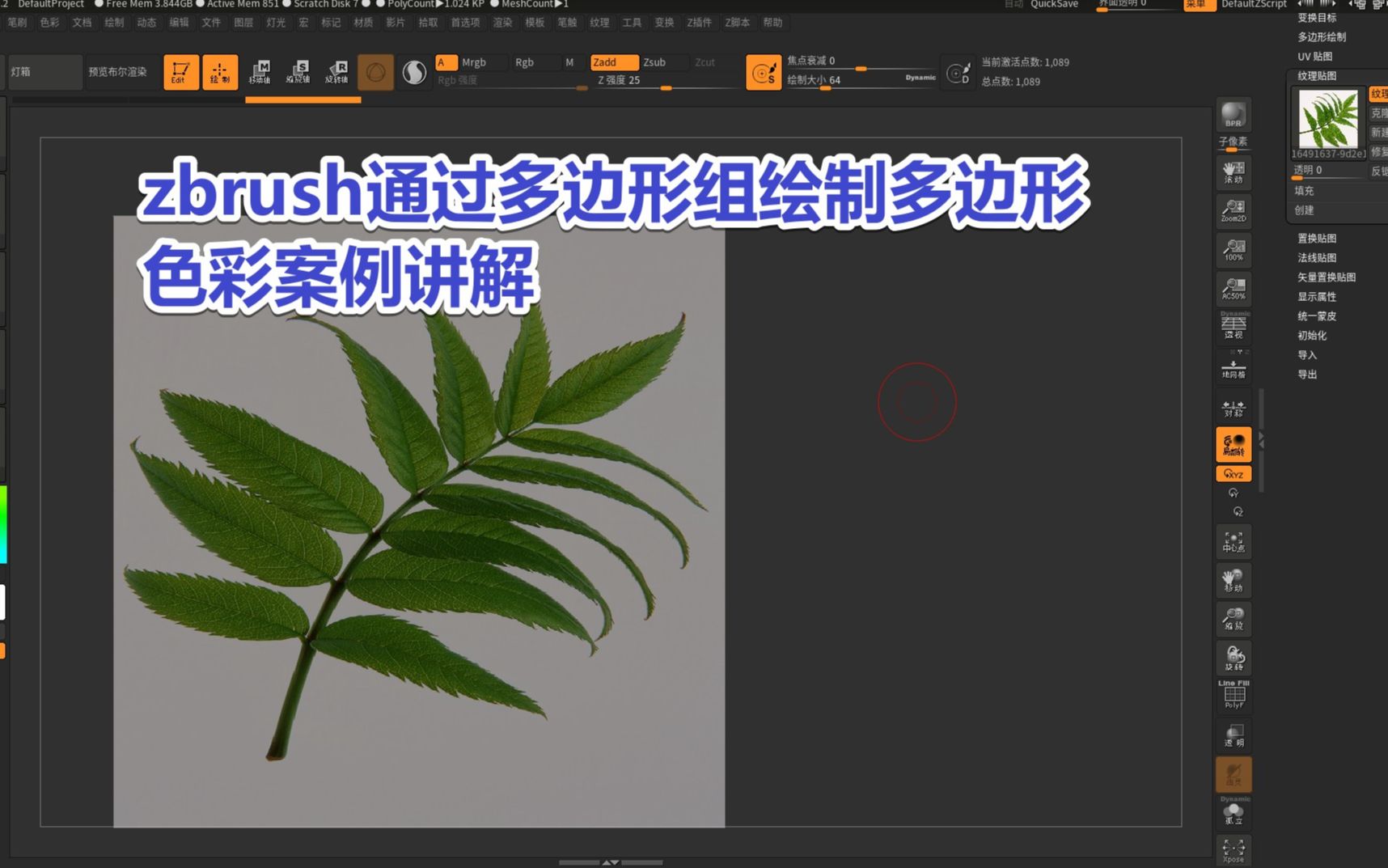Open the 渲染 menu
This screenshot has width=1388, height=868.
click(501, 22)
